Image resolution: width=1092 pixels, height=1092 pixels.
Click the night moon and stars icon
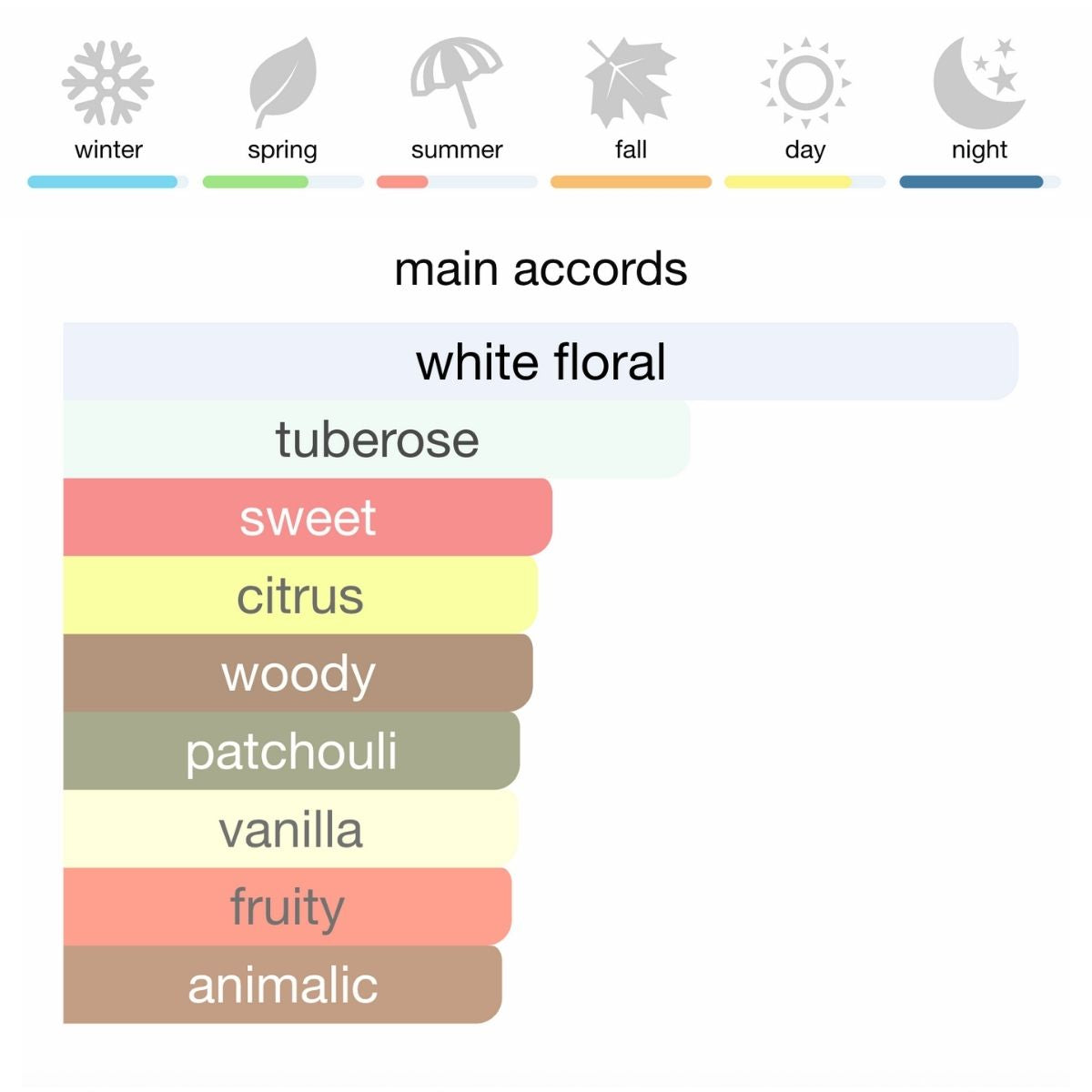979,83
